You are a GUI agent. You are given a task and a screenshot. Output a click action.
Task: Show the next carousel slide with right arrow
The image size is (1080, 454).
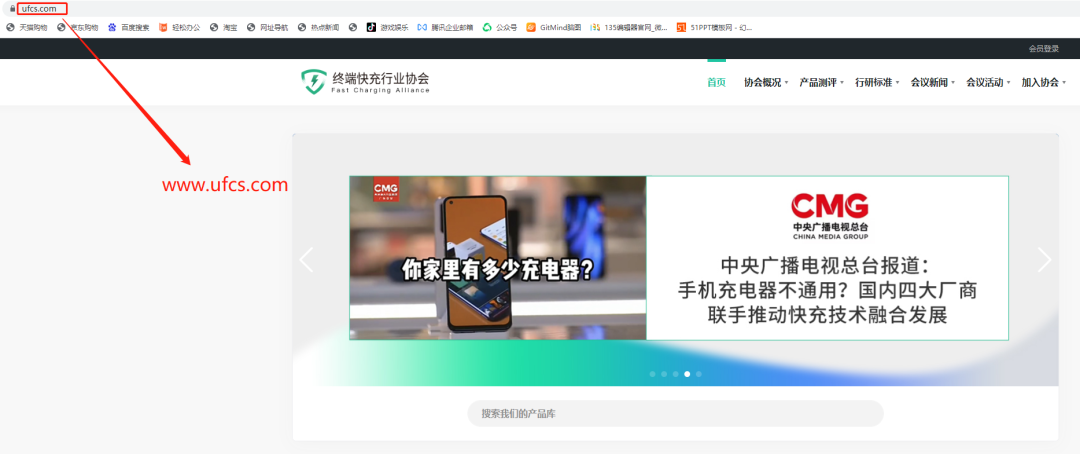1044,260
